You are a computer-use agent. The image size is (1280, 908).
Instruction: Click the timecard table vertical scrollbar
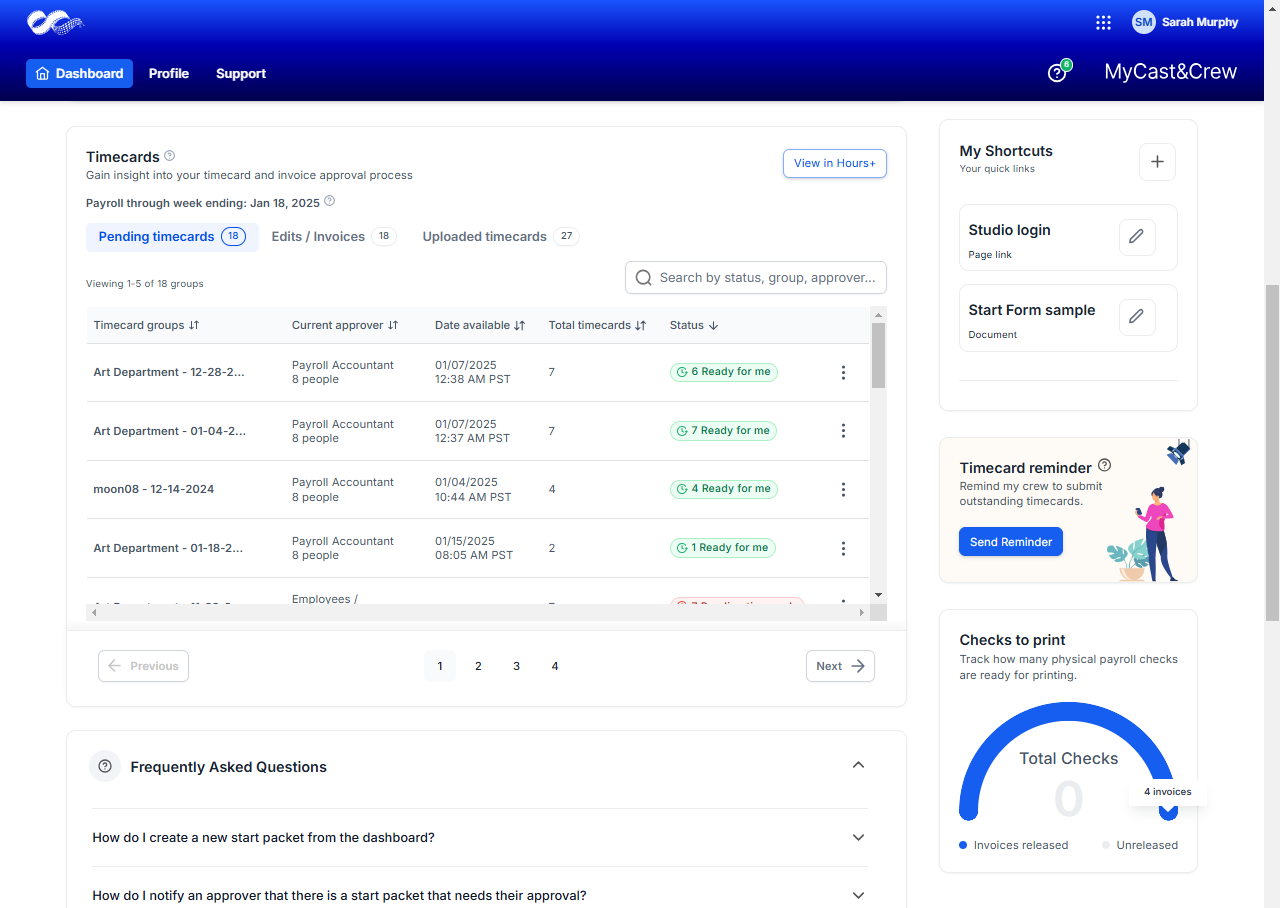[x=878, y=355]
